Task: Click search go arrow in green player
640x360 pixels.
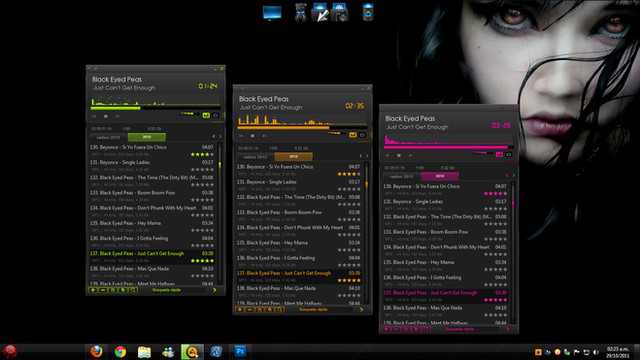Action: pos(215,290)
